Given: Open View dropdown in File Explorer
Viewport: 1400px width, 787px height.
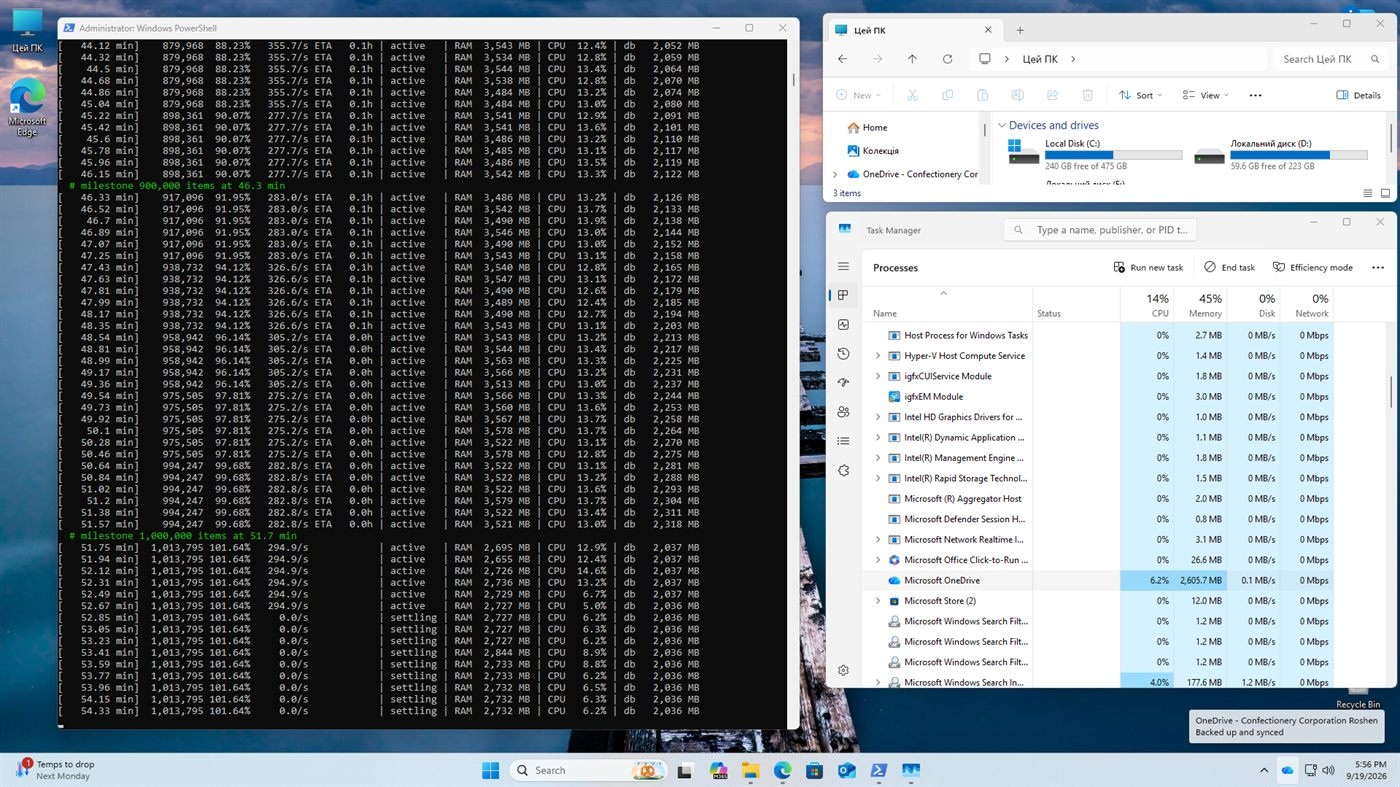Looking at the screenshot, I should (1206, 95).
